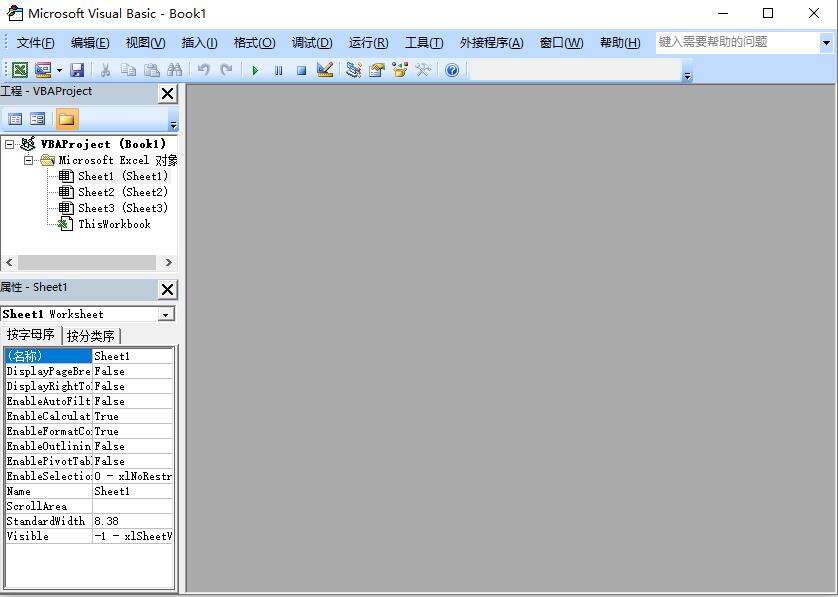The width and height of the screenshot is (838, 597).
Task: Close the 工程 - VBAProject panel
Action: tap(167, 94)
